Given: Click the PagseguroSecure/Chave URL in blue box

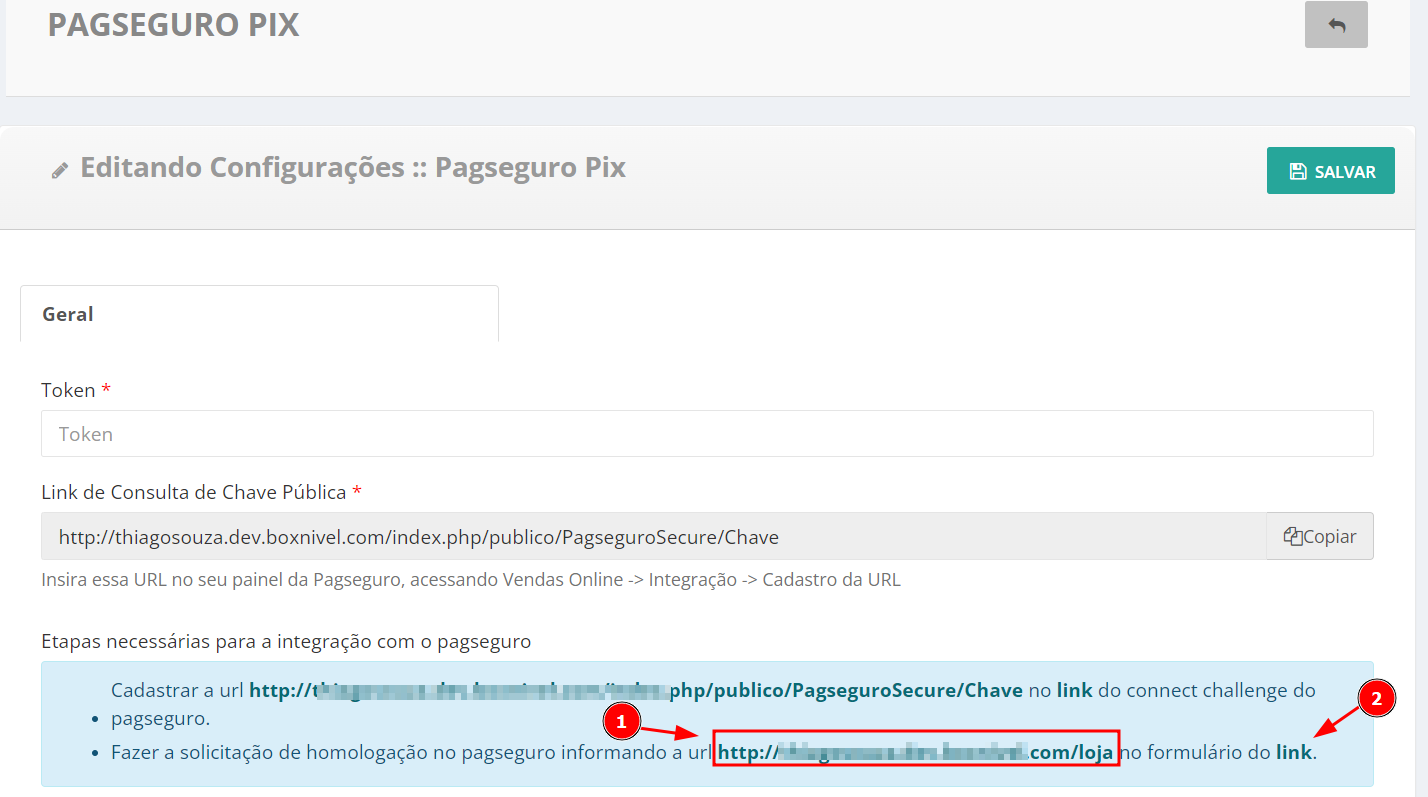Looking at the screenshot, I should click(x=635, y=690).
